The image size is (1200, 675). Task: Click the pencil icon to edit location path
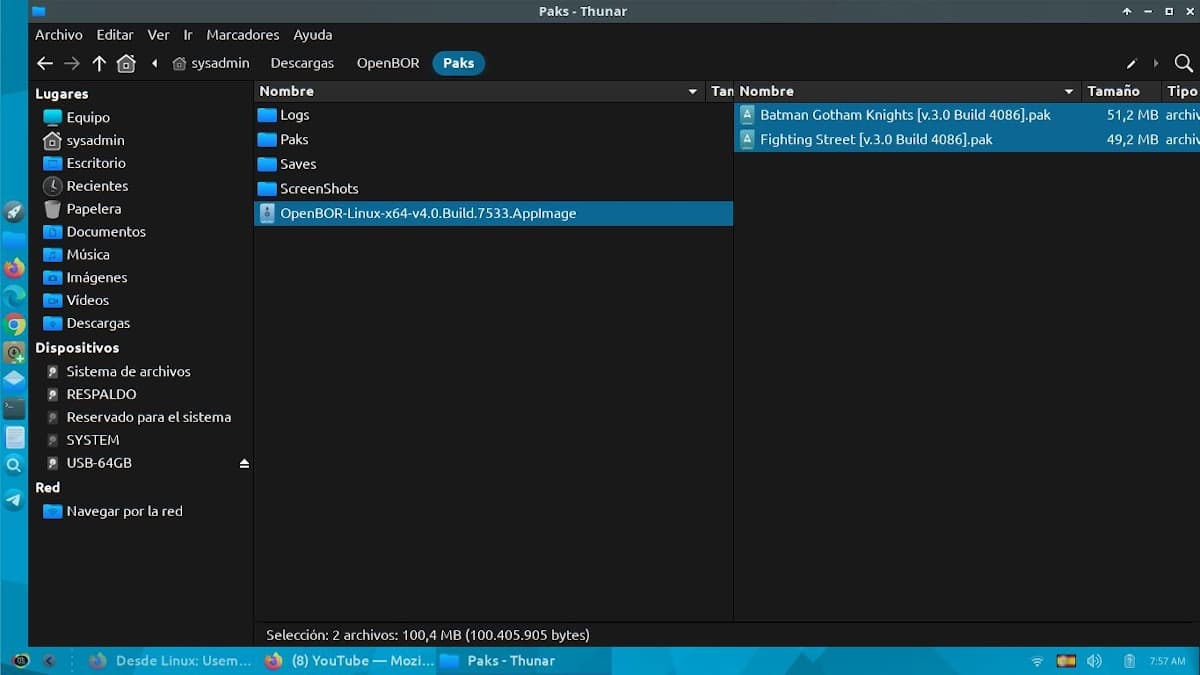click(x=1132, y=63)
